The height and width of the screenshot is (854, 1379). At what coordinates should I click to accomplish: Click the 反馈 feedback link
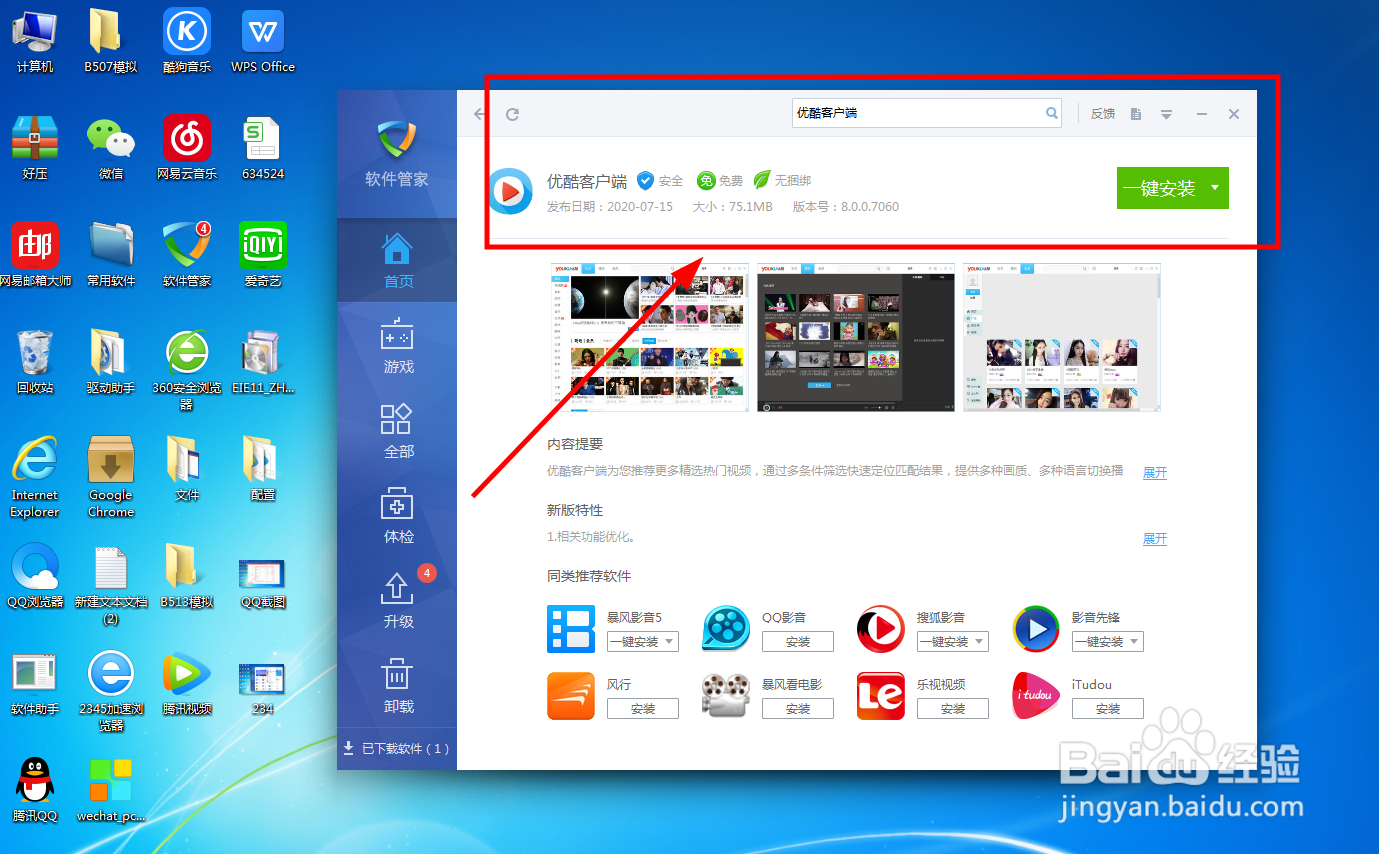1103,114
